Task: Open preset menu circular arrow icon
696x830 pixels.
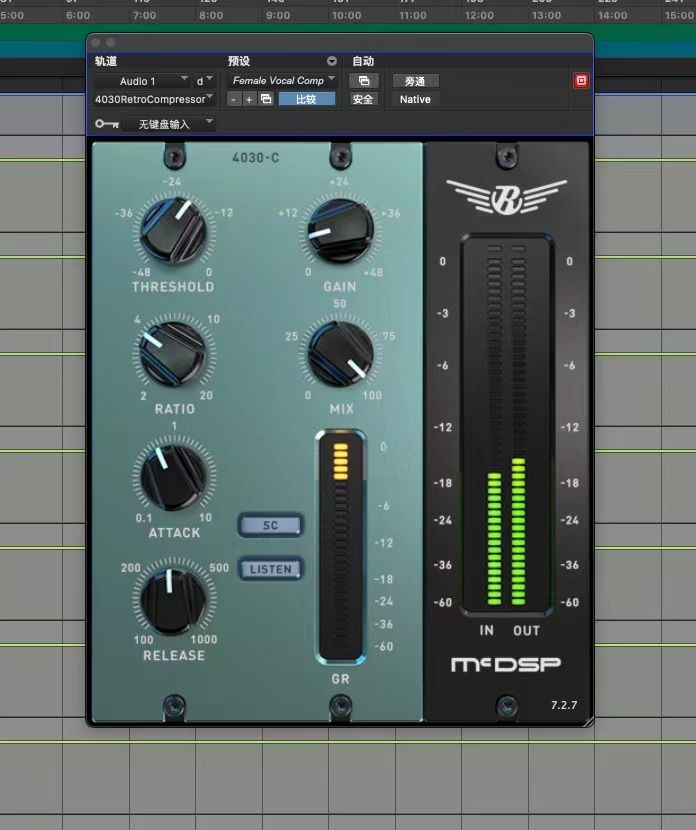Action: 331,61
